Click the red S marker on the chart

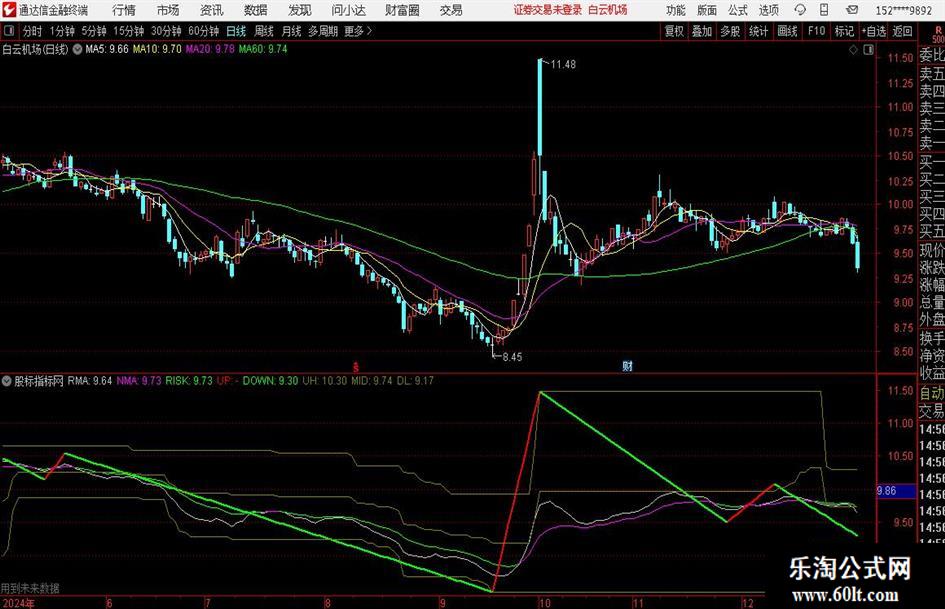(x=356, y=367)
